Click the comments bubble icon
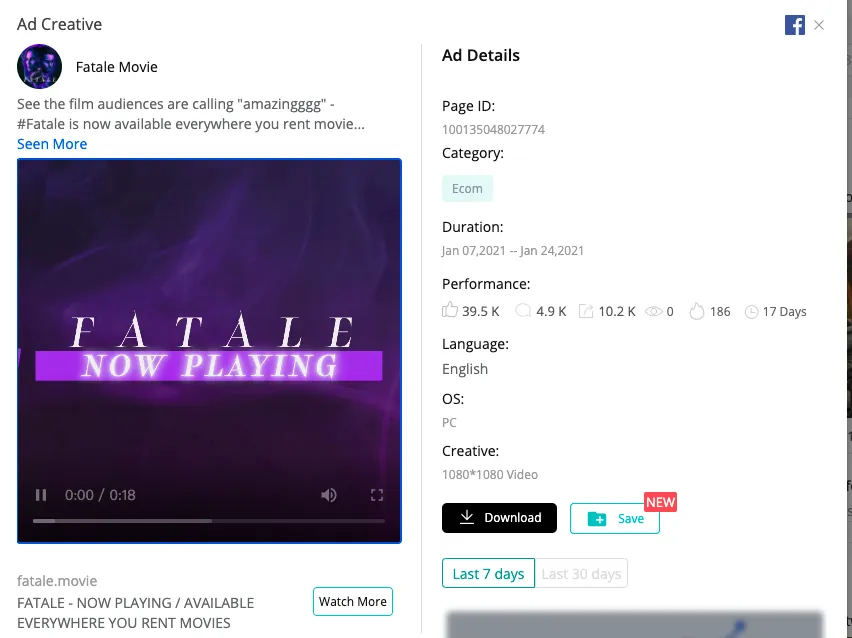852x638 pixels. tap(523, 311)
